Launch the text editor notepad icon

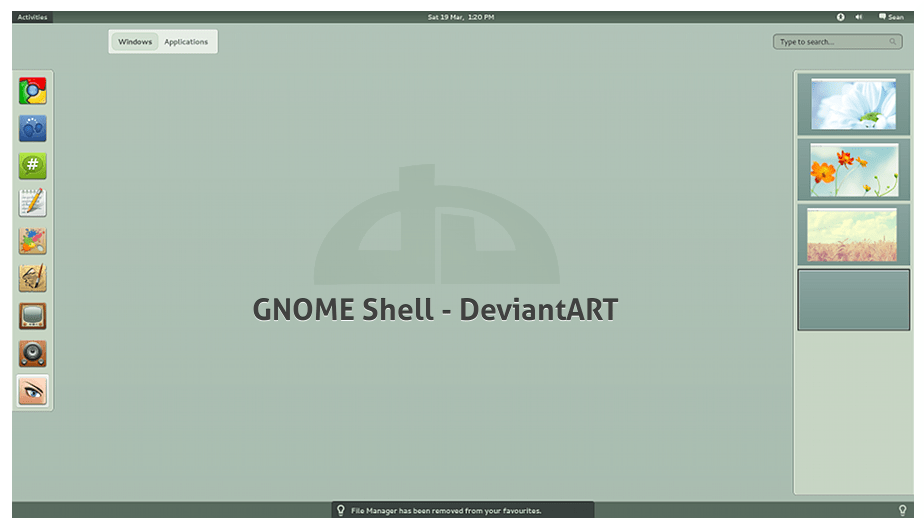(32, 203)
